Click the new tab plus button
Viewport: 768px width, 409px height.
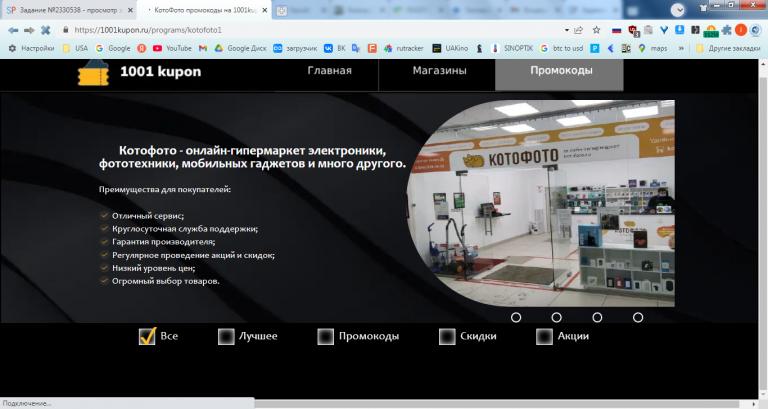282,11
